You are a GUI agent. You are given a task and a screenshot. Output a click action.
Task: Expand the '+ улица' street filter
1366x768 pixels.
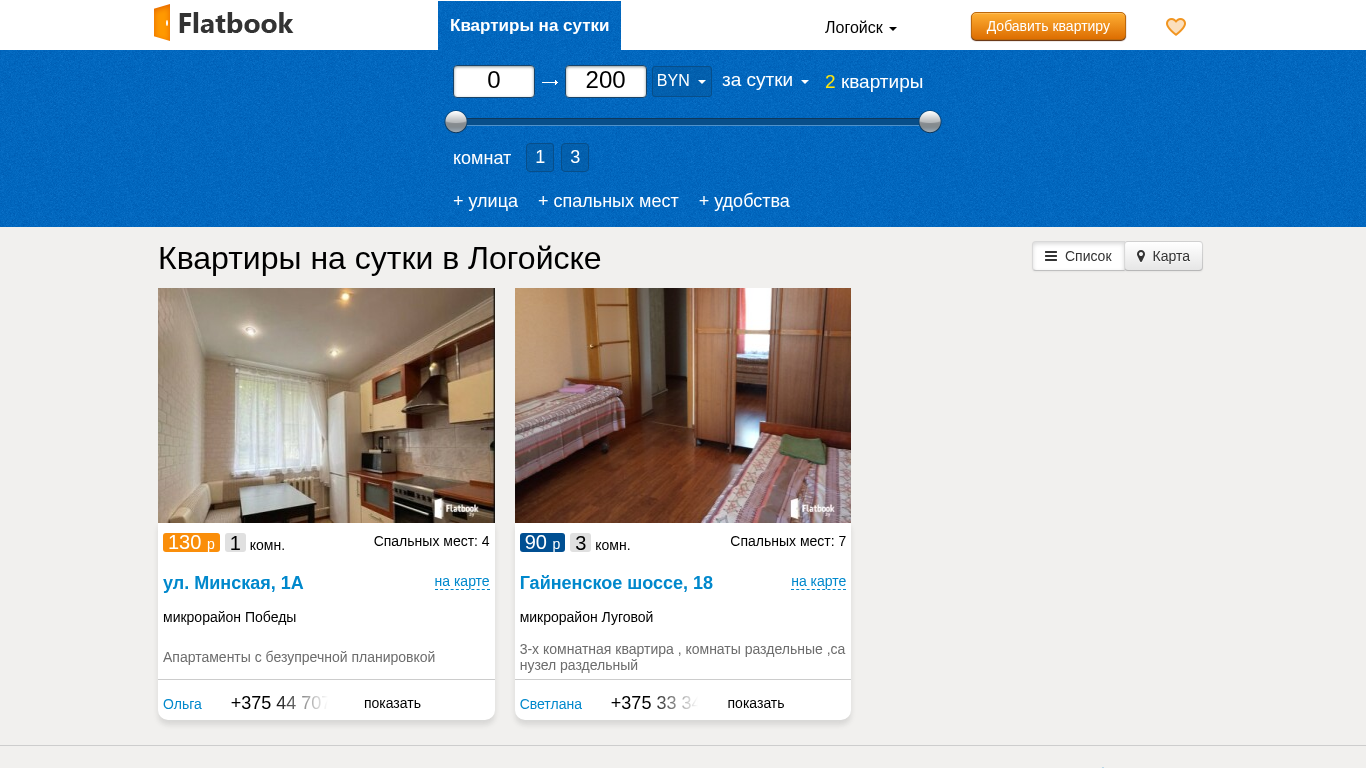click(x=485, y=201)
